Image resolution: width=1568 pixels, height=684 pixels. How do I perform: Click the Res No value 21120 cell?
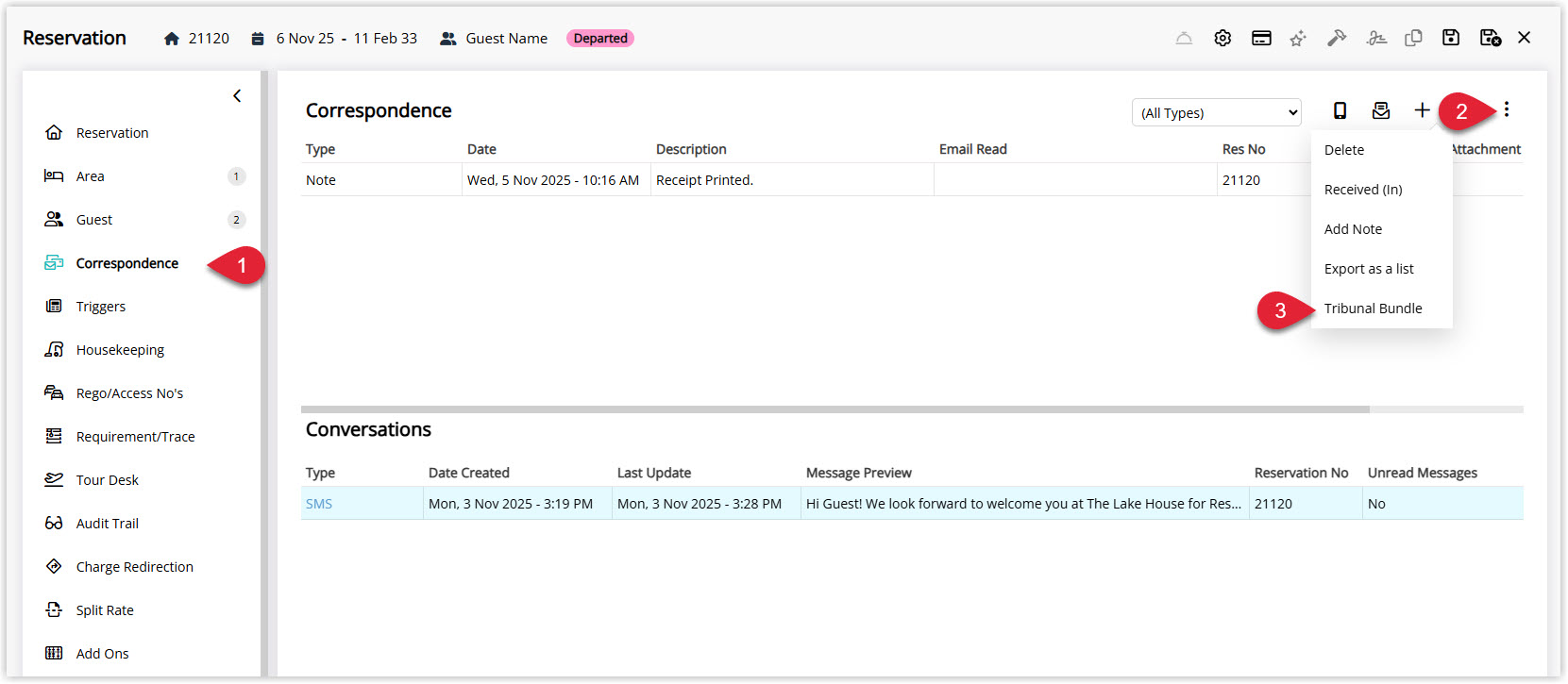pos(1264,180)
